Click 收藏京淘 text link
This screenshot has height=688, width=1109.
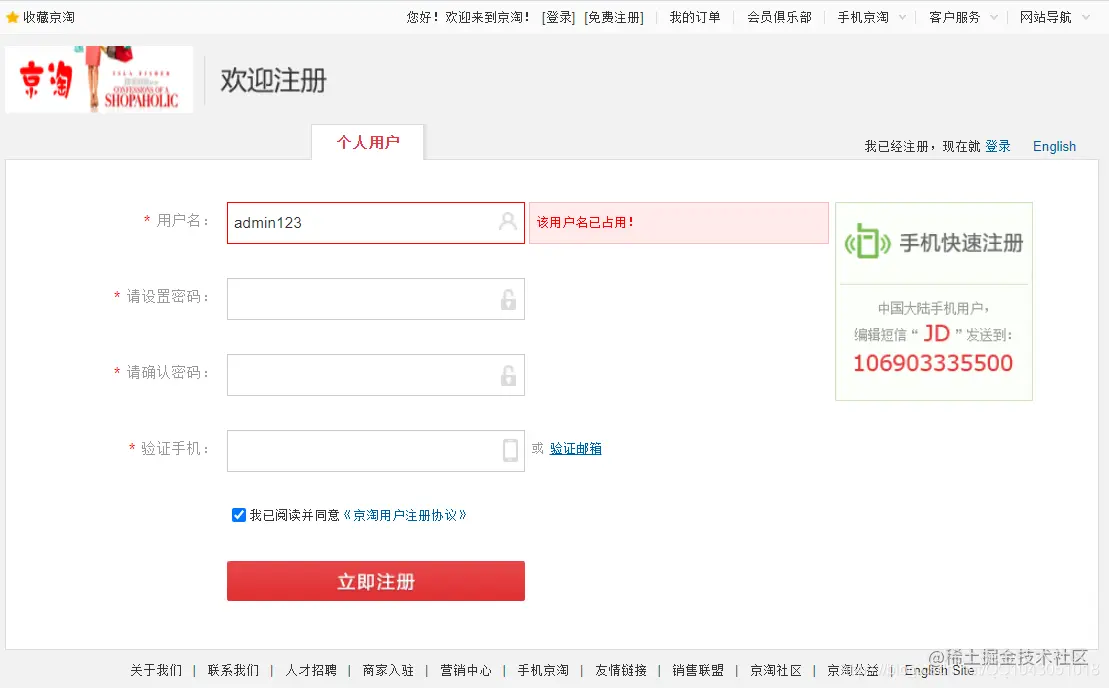tap(49, 17)
